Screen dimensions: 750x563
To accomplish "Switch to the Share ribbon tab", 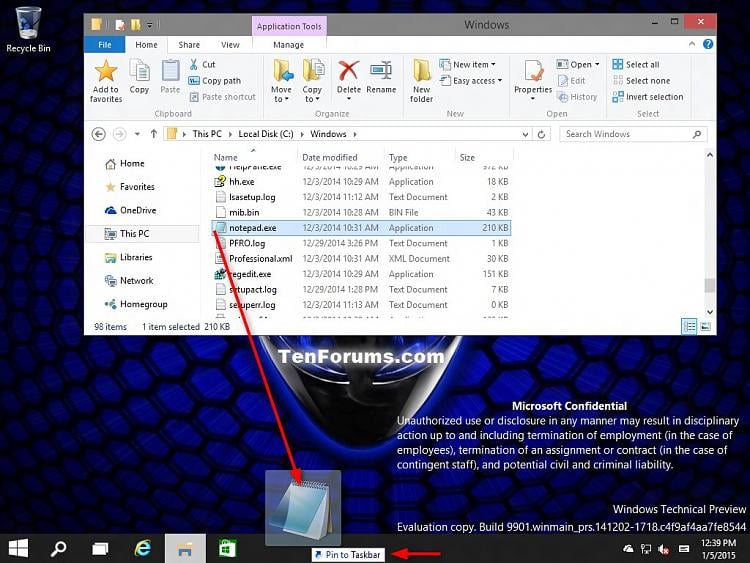I will coord(189,44).
